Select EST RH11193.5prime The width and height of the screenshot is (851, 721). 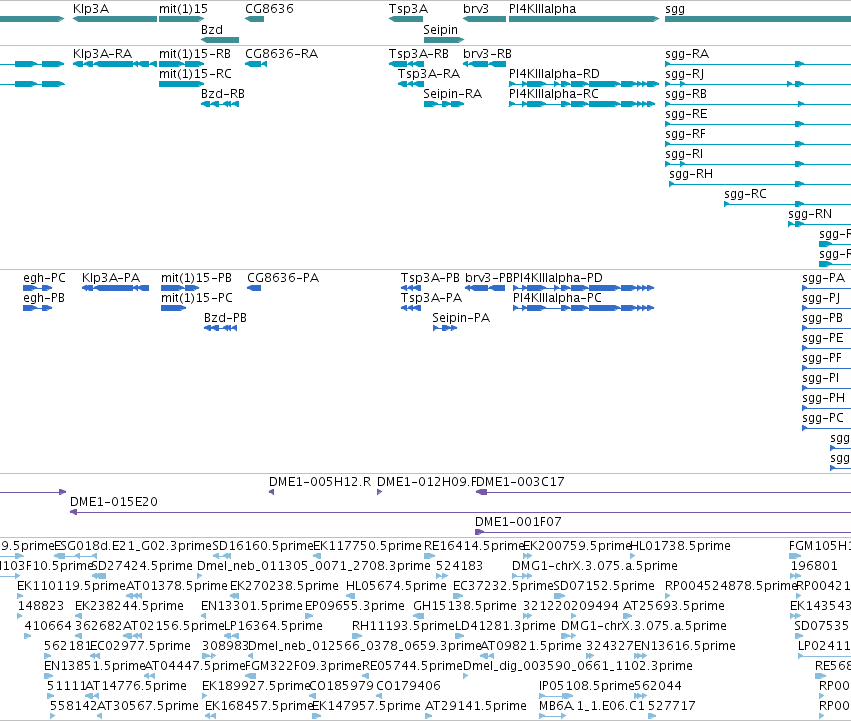tap(357, 636)
